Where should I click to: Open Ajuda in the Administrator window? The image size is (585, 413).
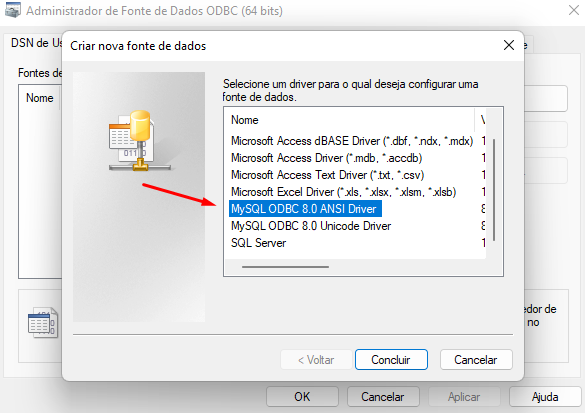coord(545,397)
